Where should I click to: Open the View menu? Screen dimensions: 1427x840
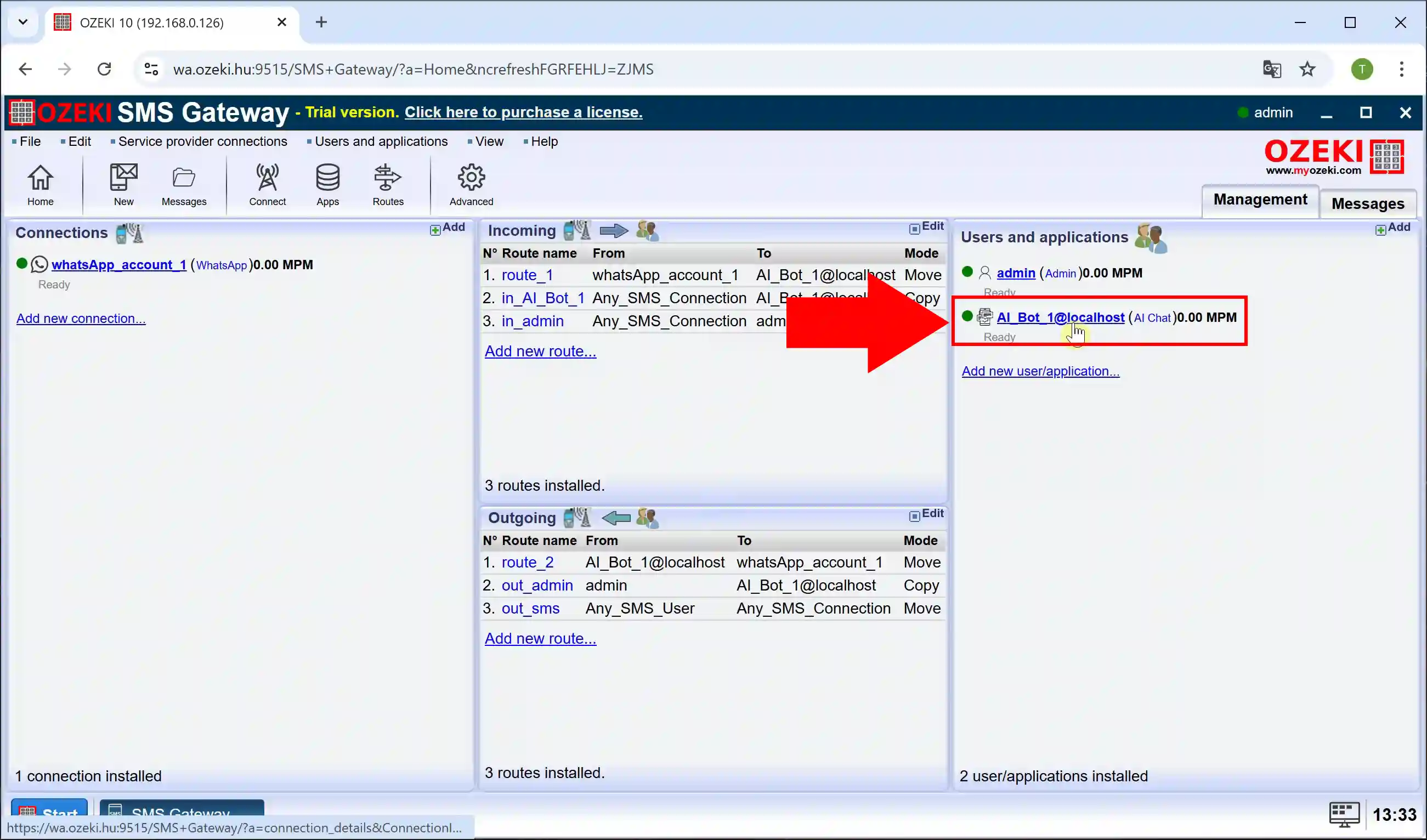(x=489, y=141)
